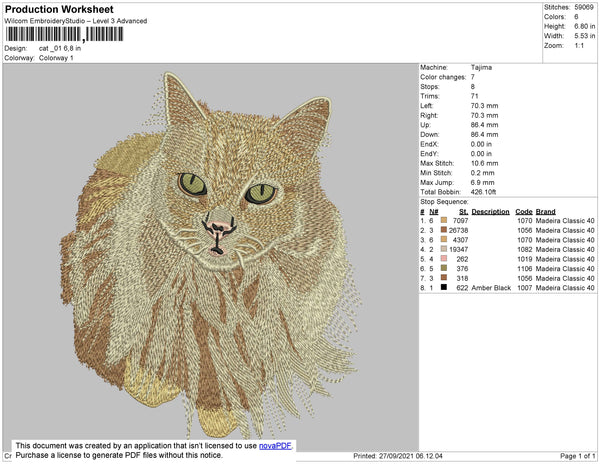600x464 pixels.
Task: Select the color swatch in stop row 1
Action: (x=444, y=220)
